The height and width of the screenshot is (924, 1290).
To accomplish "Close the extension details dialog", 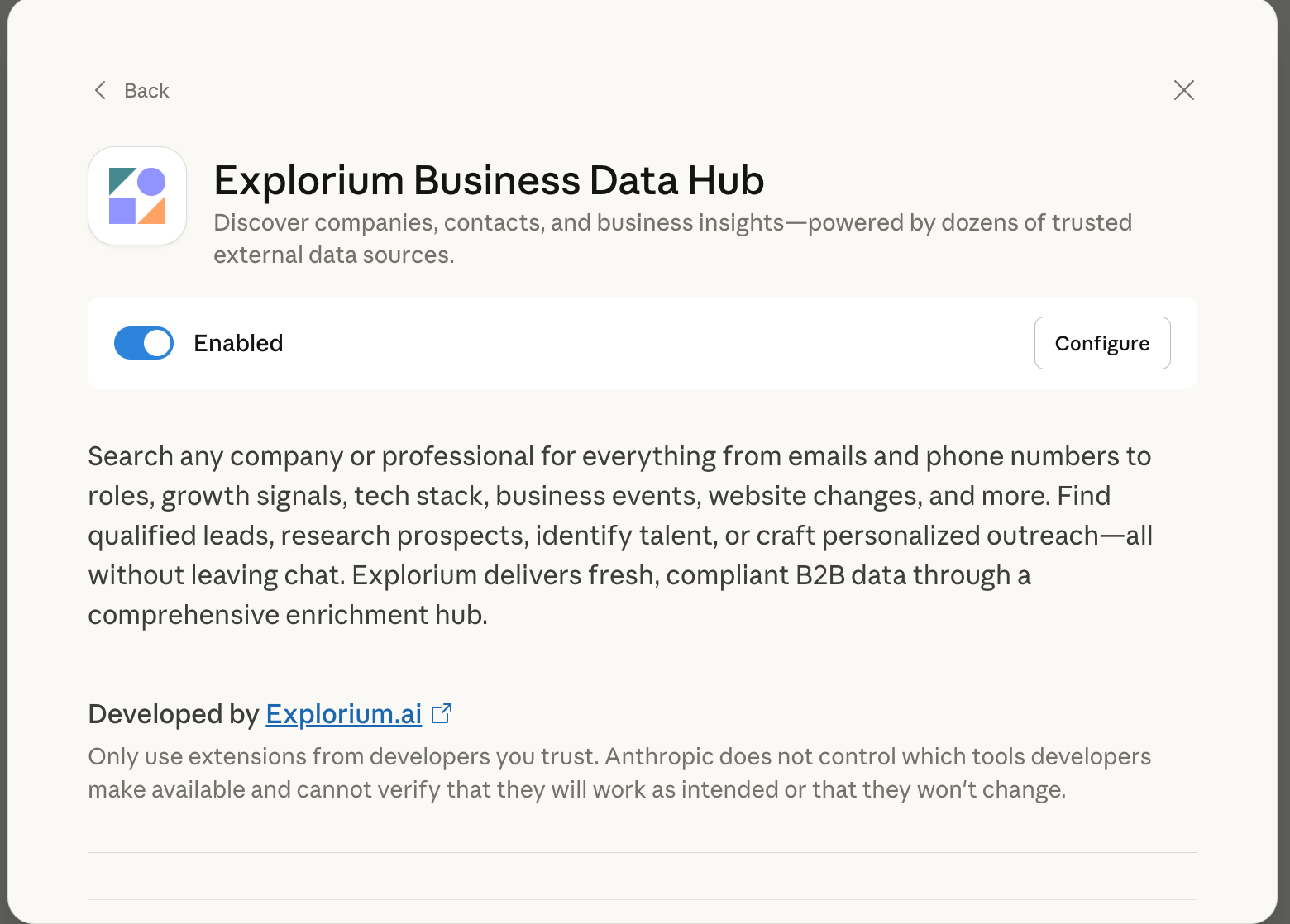I will click(1183, 90).
